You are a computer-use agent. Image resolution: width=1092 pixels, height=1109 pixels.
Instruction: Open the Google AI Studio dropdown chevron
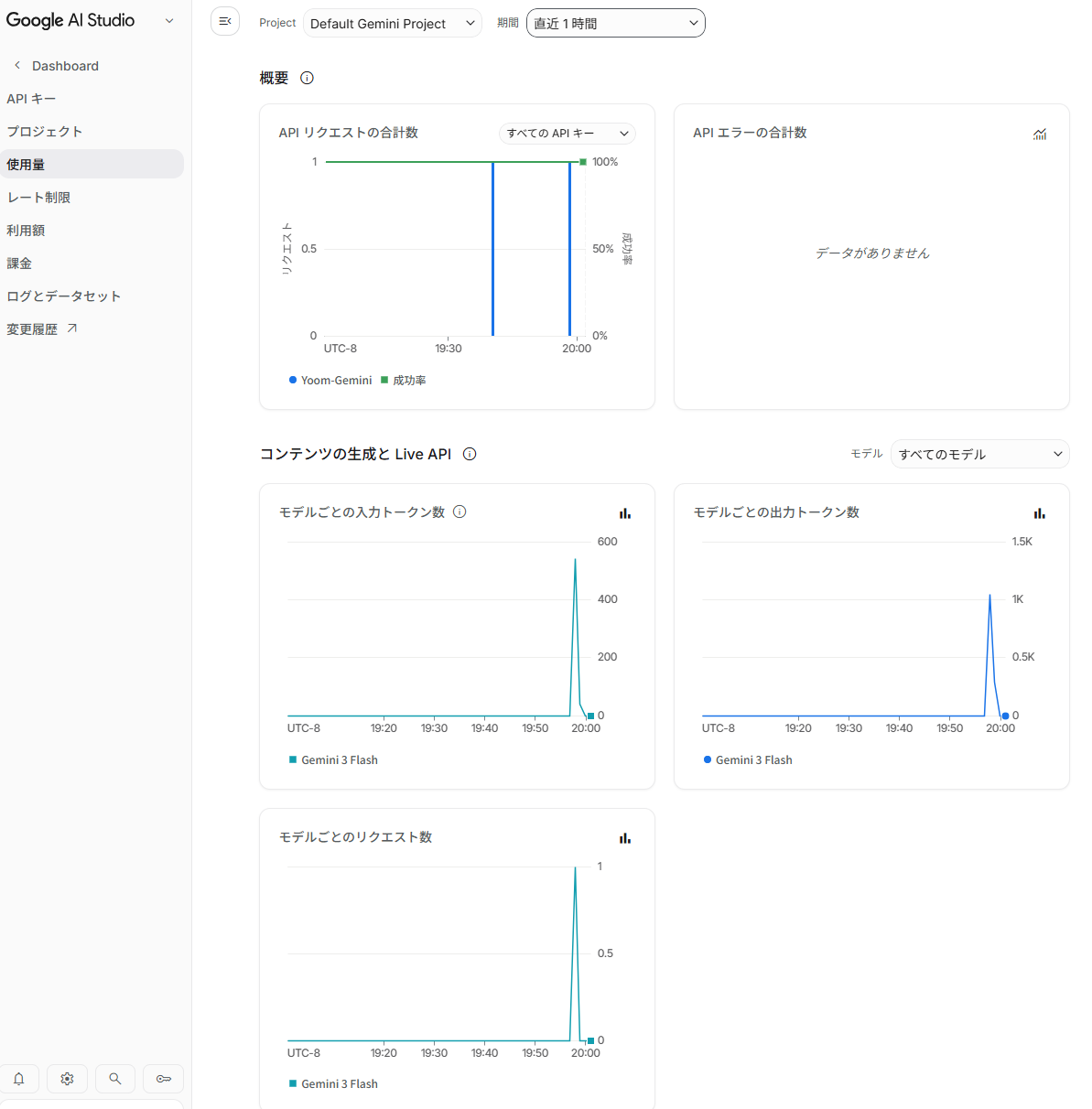point(169,20)
